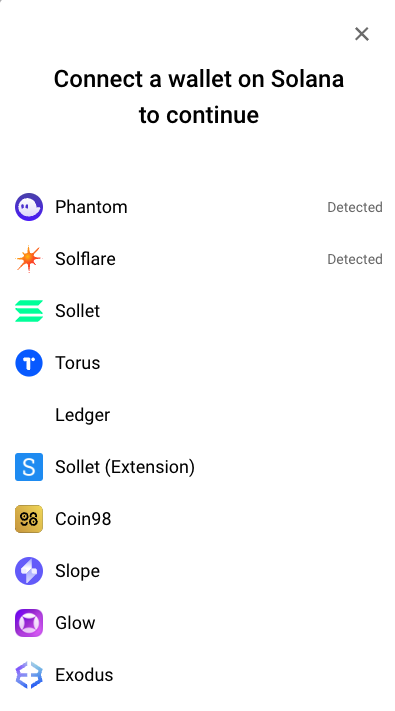This screenshot has width=395, height=711.
Task: Choose the Ledger wallet entry
Action: tap(199, 415)
